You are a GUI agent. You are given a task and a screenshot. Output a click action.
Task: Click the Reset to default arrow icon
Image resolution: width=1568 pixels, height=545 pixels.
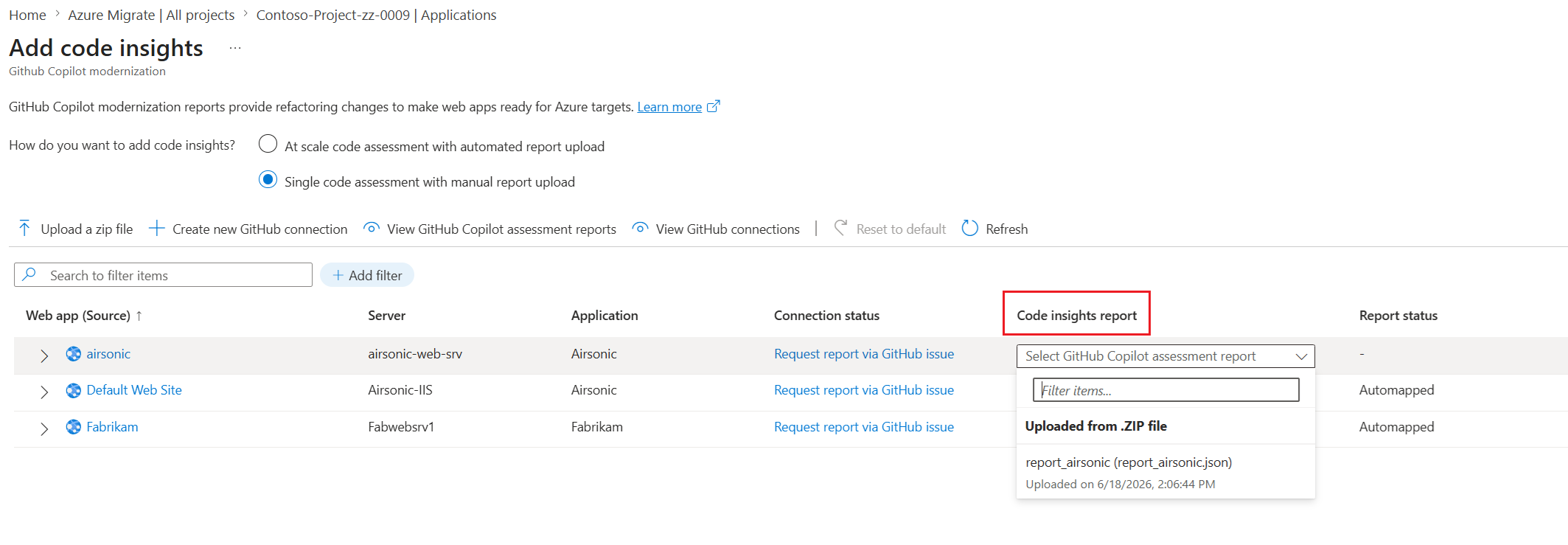click(840, 228)
